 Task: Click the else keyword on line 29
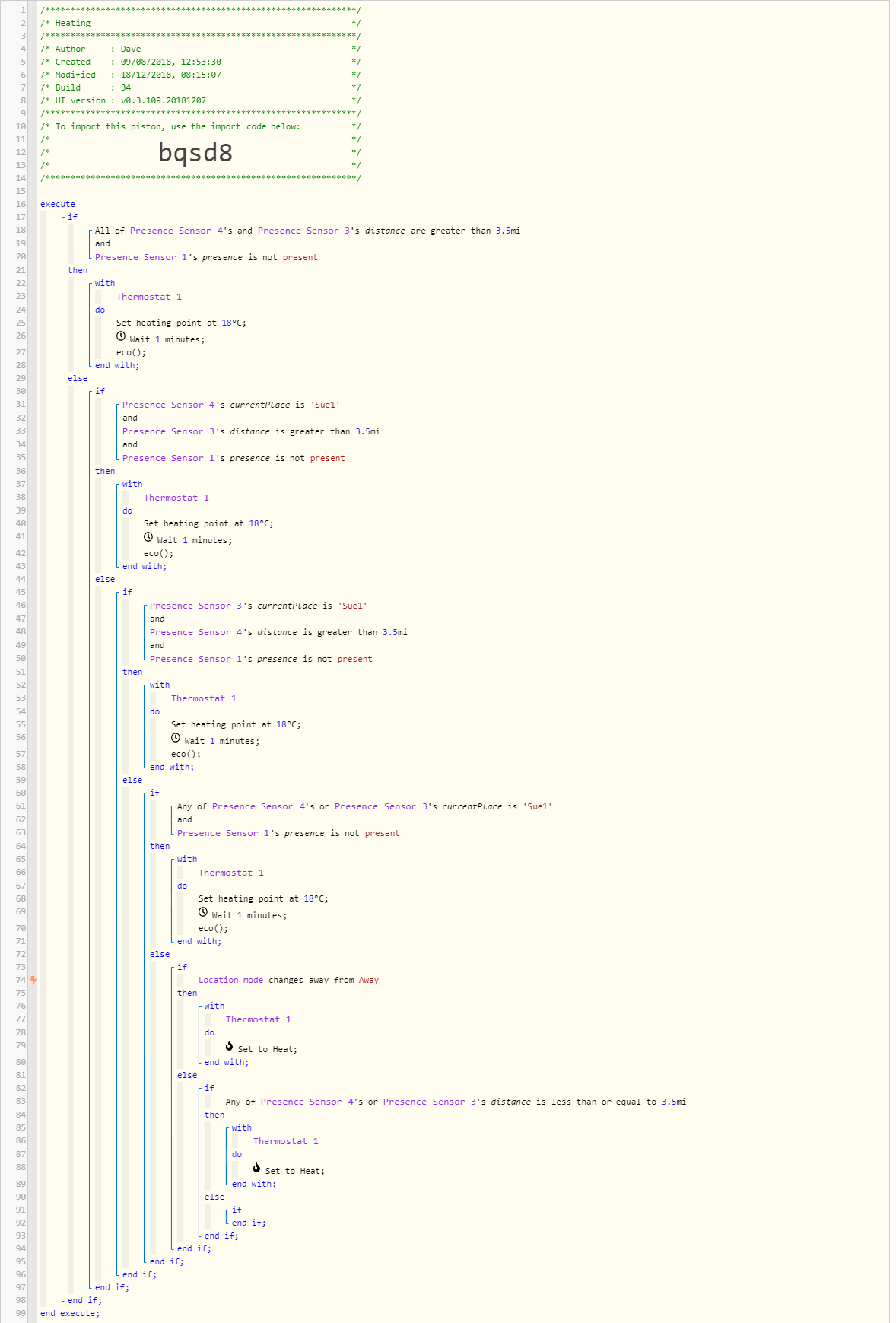pos(78,378)
